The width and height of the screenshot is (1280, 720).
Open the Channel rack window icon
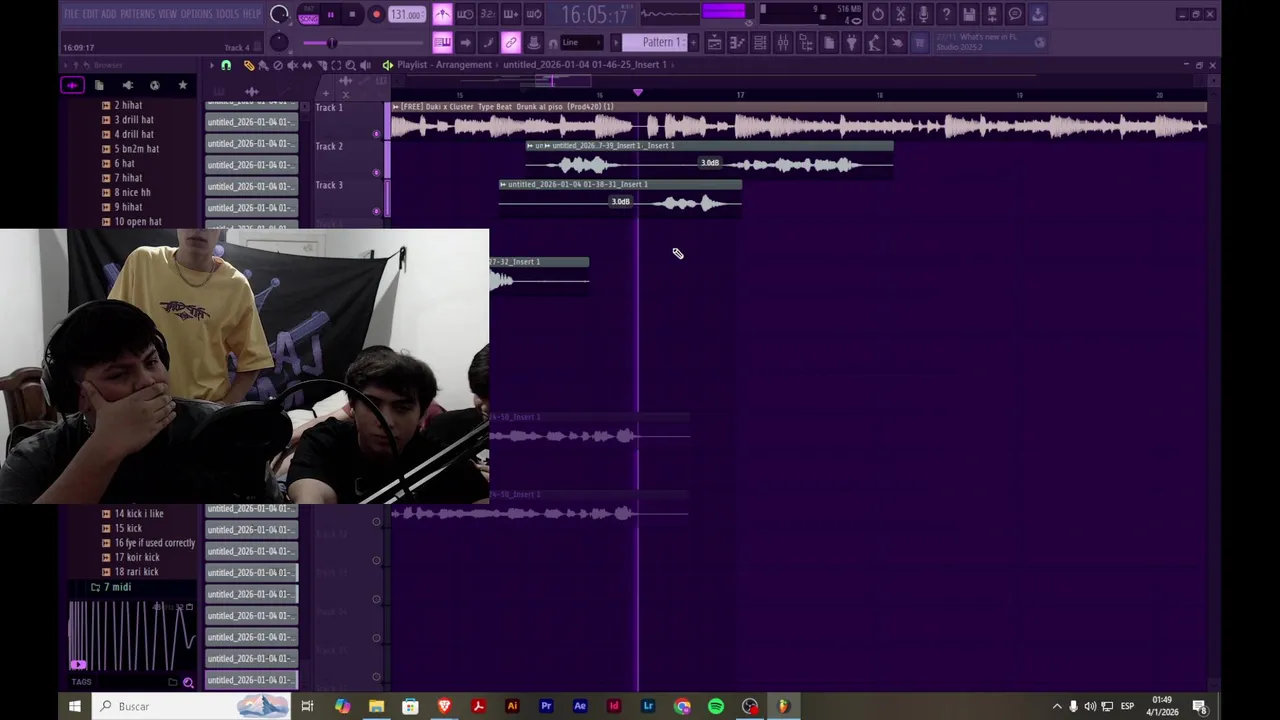pos(760,42)
